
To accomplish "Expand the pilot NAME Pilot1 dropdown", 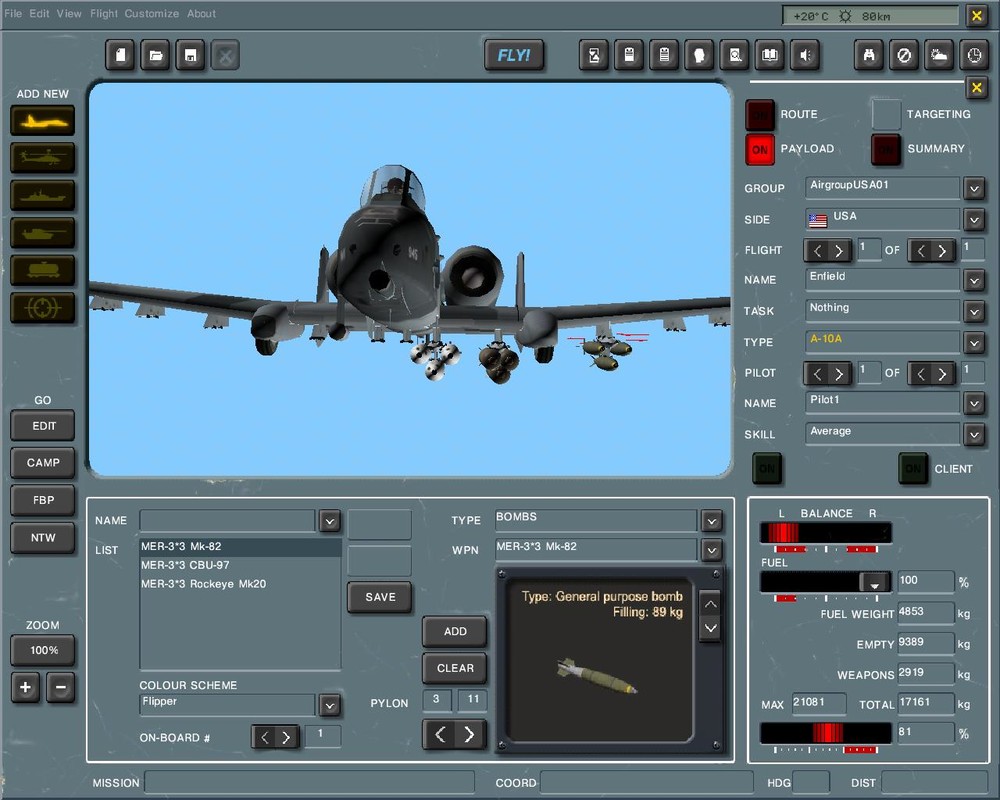I will point(974,403).
